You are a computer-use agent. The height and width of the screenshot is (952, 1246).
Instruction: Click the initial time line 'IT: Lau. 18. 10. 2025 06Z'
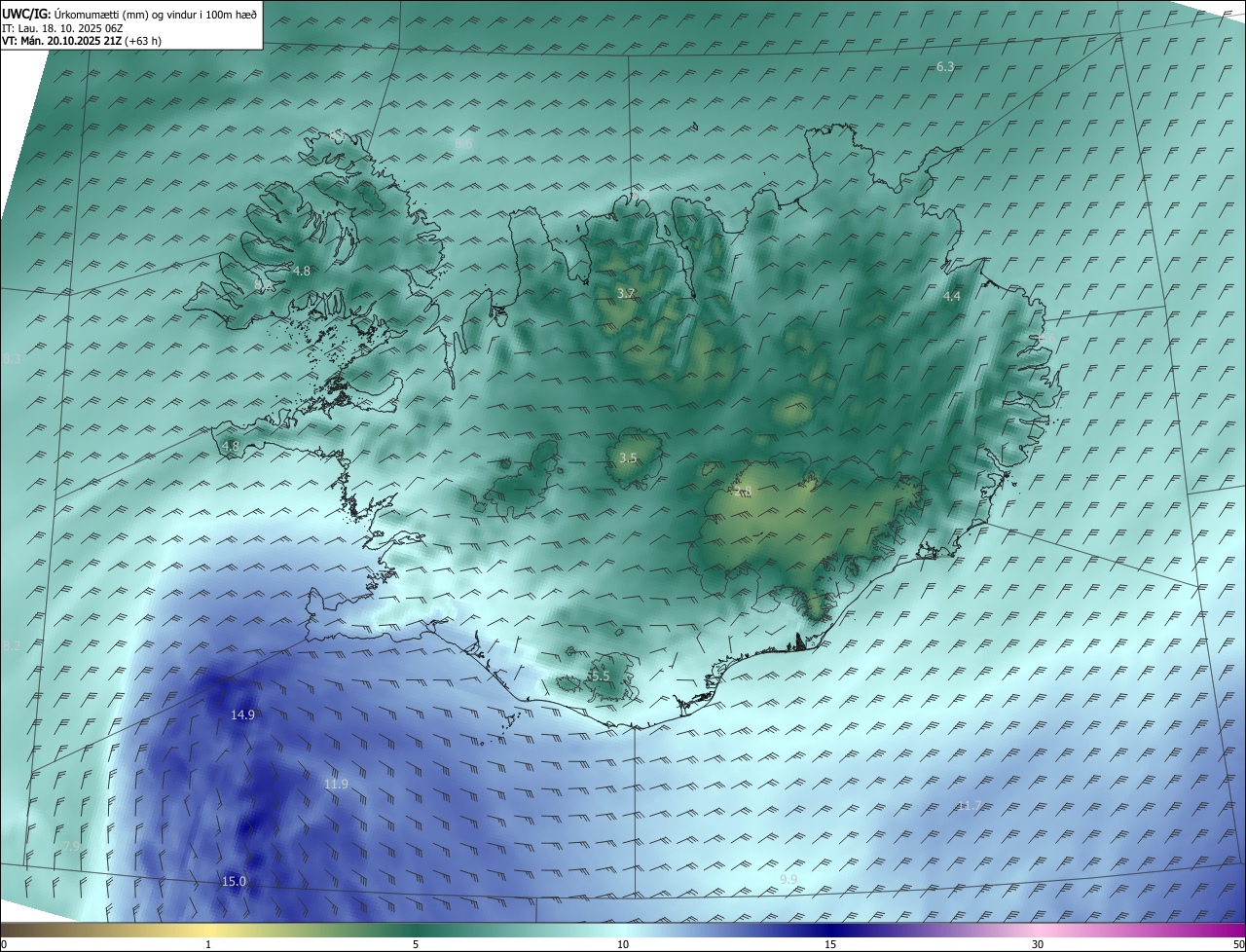point(63,28)
